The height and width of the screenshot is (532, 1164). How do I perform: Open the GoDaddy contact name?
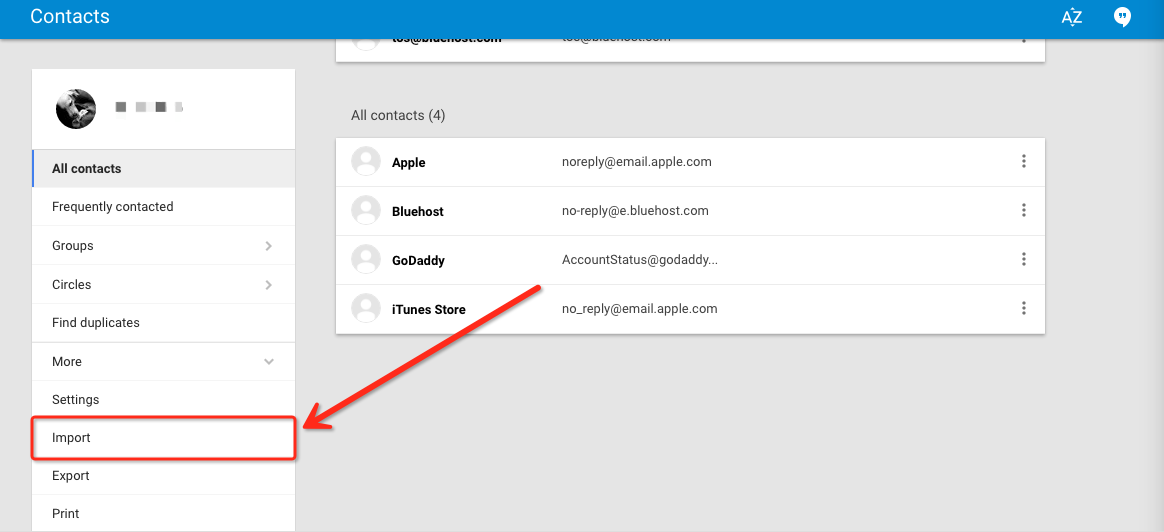418,261
